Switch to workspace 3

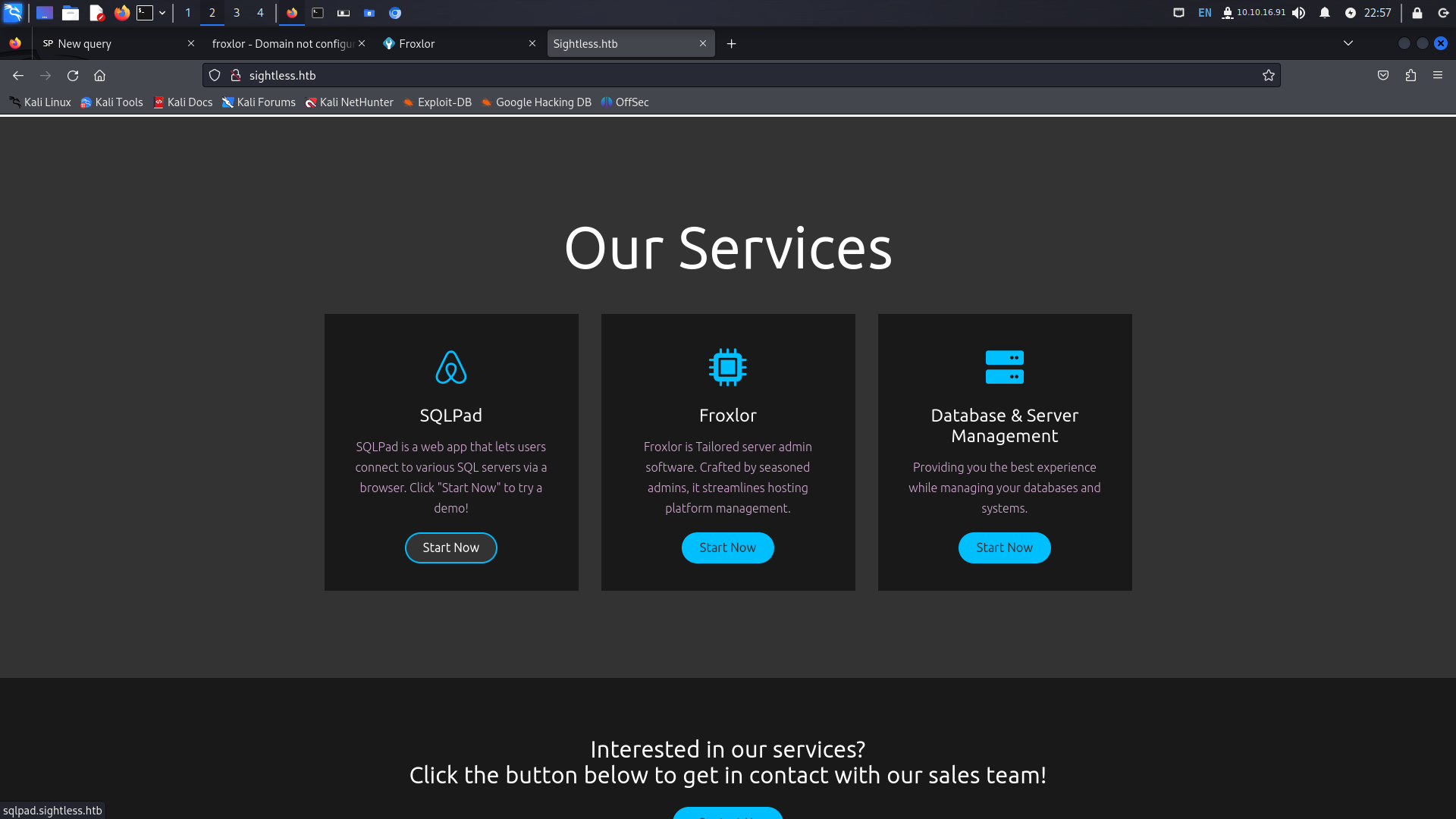tap(237, 13)
